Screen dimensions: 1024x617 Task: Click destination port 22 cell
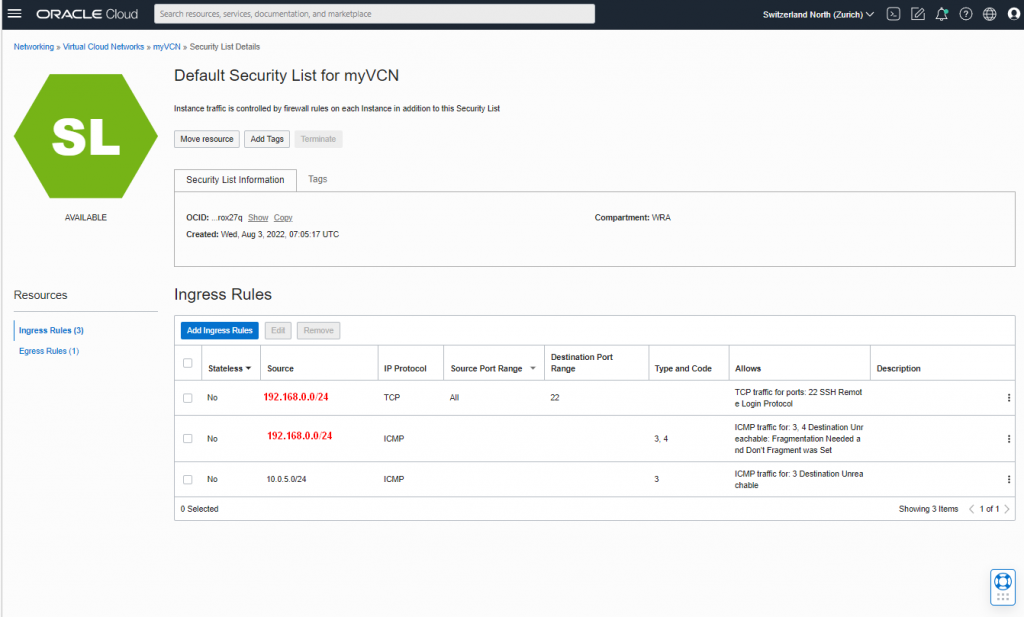[555, 398]
